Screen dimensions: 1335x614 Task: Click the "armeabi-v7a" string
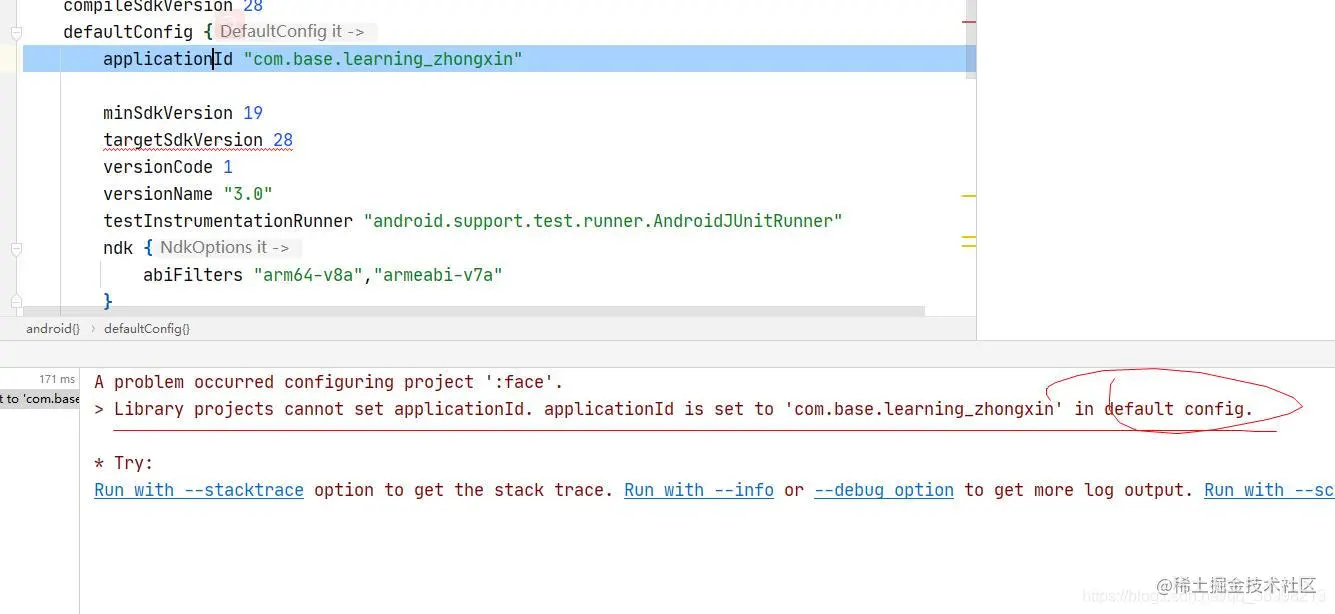click(x=438, y=275)
